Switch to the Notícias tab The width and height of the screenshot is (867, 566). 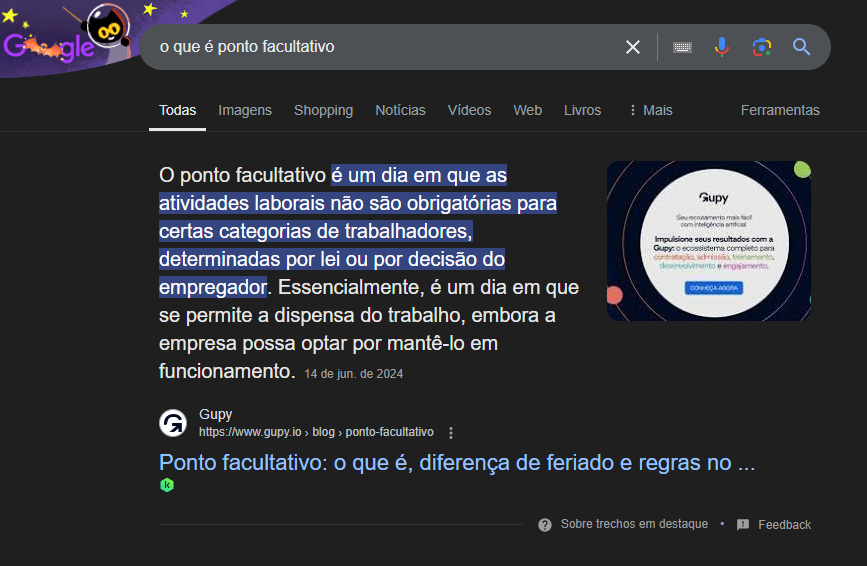coord(400,110)
